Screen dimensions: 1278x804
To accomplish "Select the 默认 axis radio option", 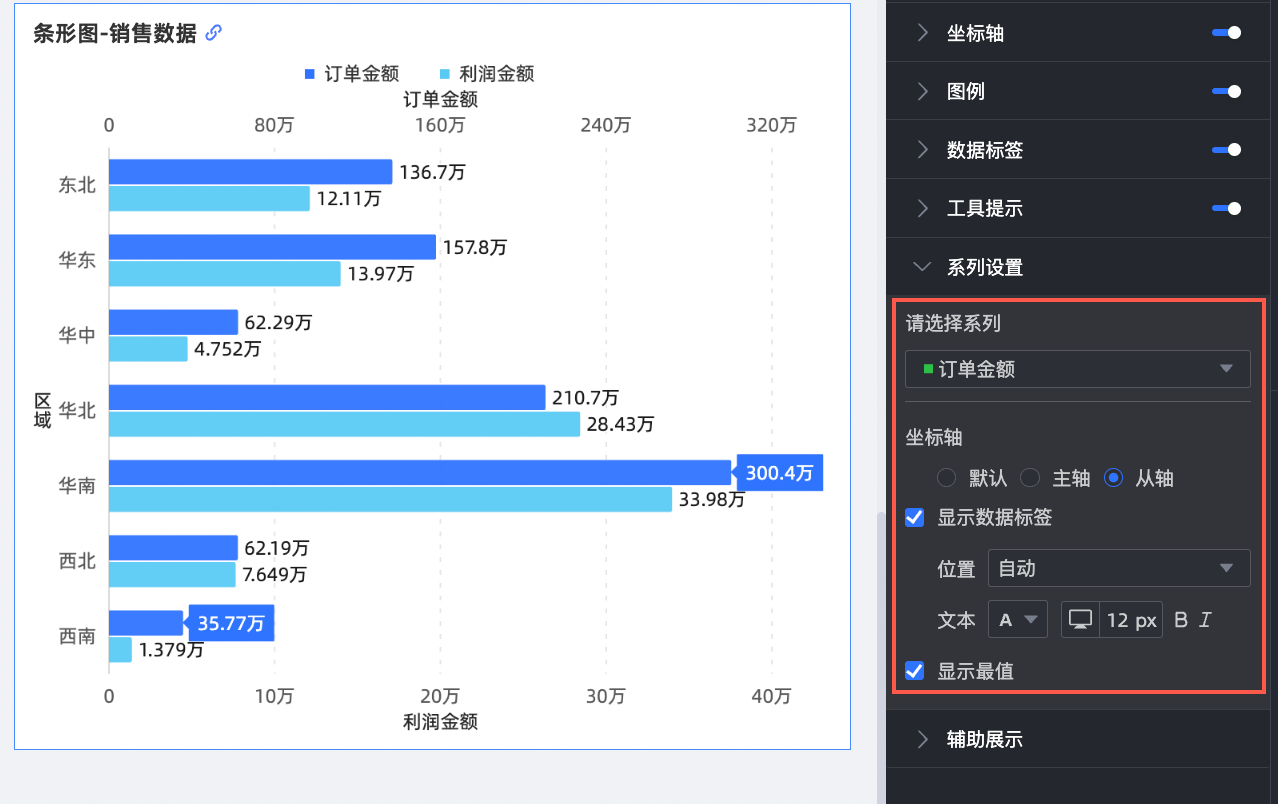I will [x=946, y=478].
